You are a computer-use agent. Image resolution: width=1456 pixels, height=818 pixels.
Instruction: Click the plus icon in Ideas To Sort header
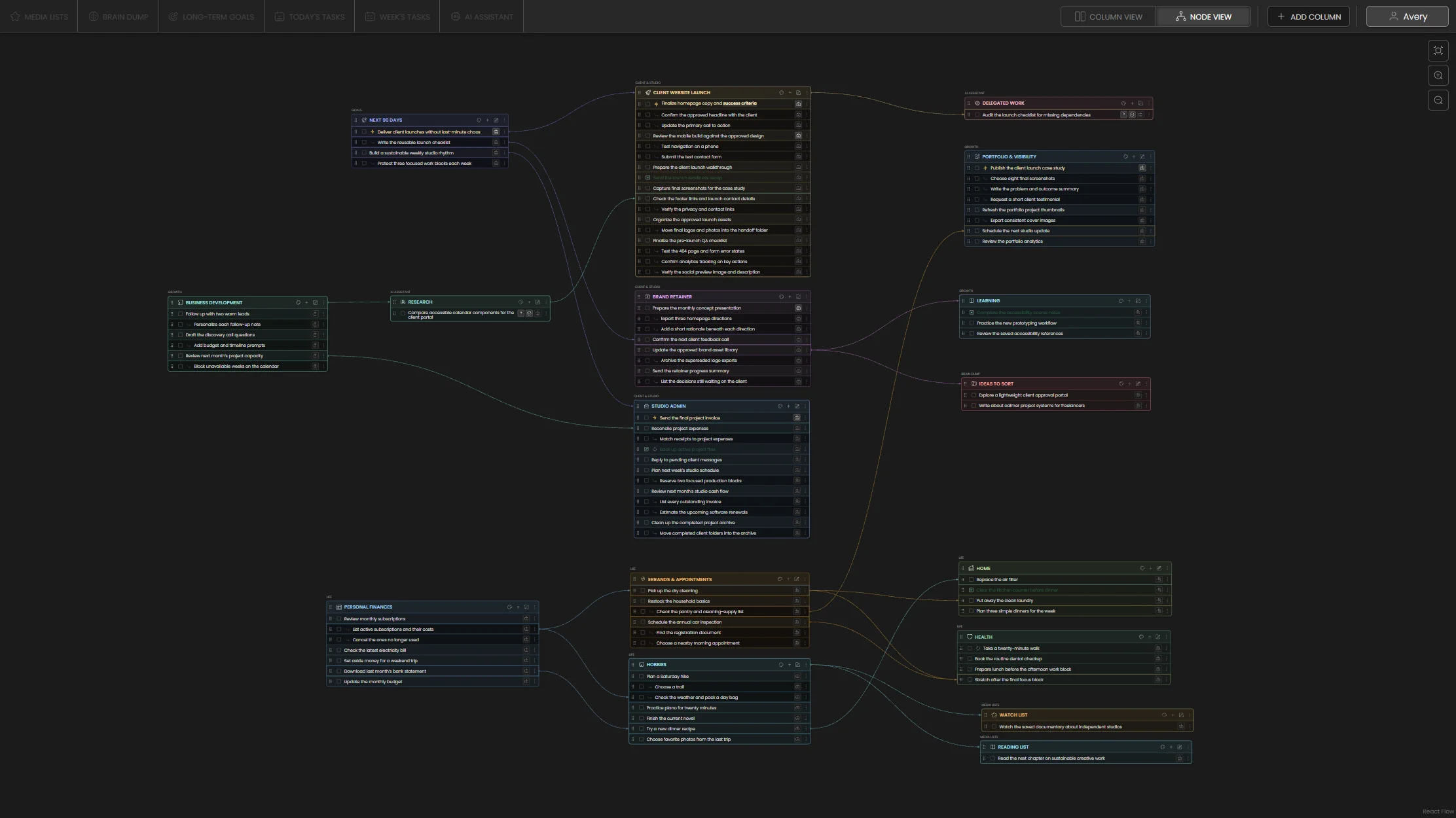[x=1129, y=384]
